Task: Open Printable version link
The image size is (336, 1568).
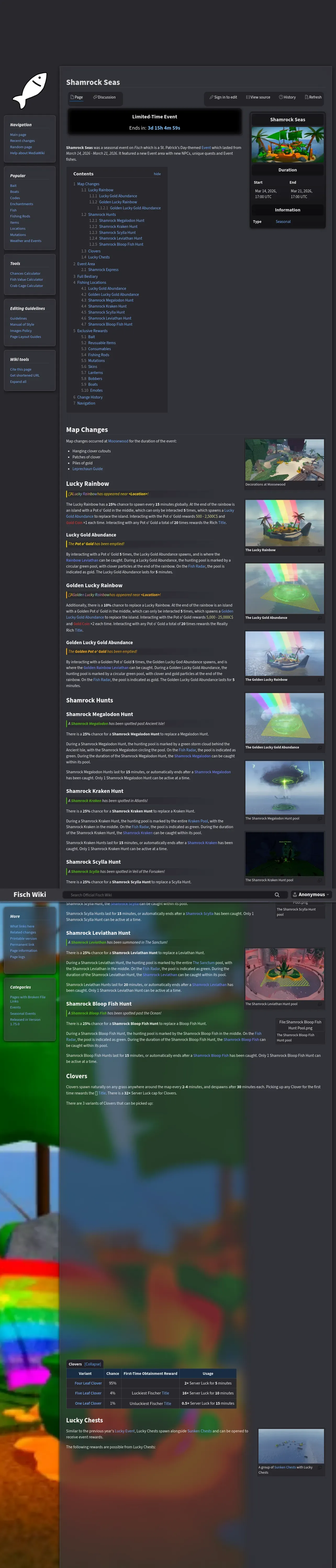Action: click(x=23, y=939)
